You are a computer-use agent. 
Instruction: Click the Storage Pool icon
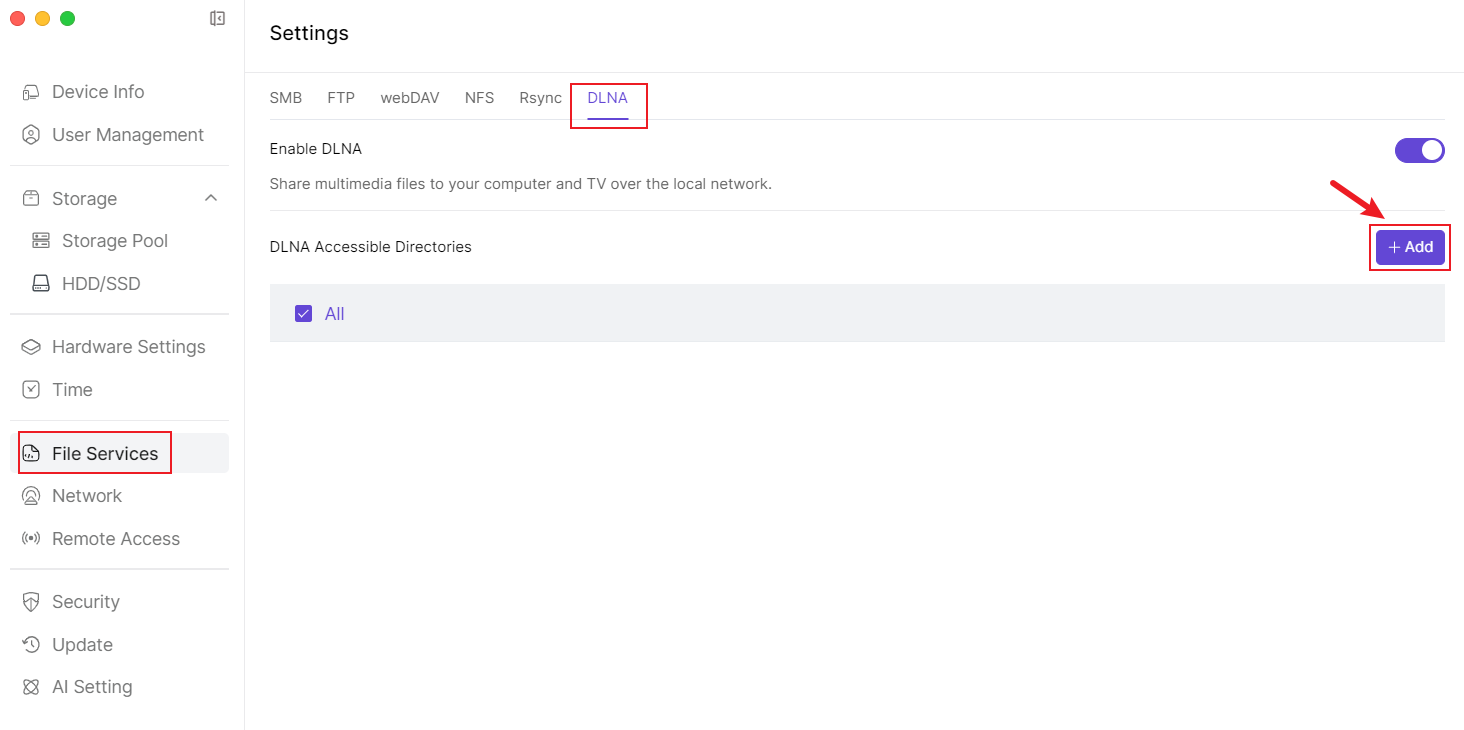(41, 241)
